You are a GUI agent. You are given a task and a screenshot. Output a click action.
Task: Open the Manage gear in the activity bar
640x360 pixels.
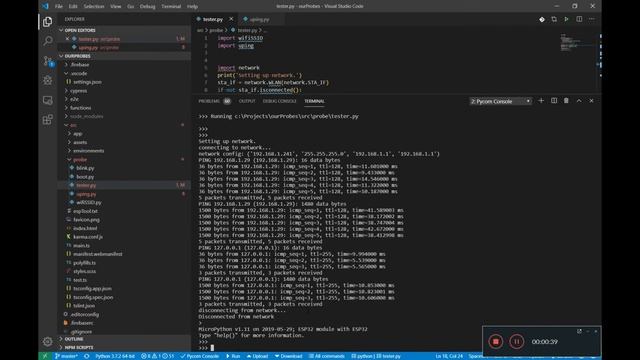coord(47,341)
